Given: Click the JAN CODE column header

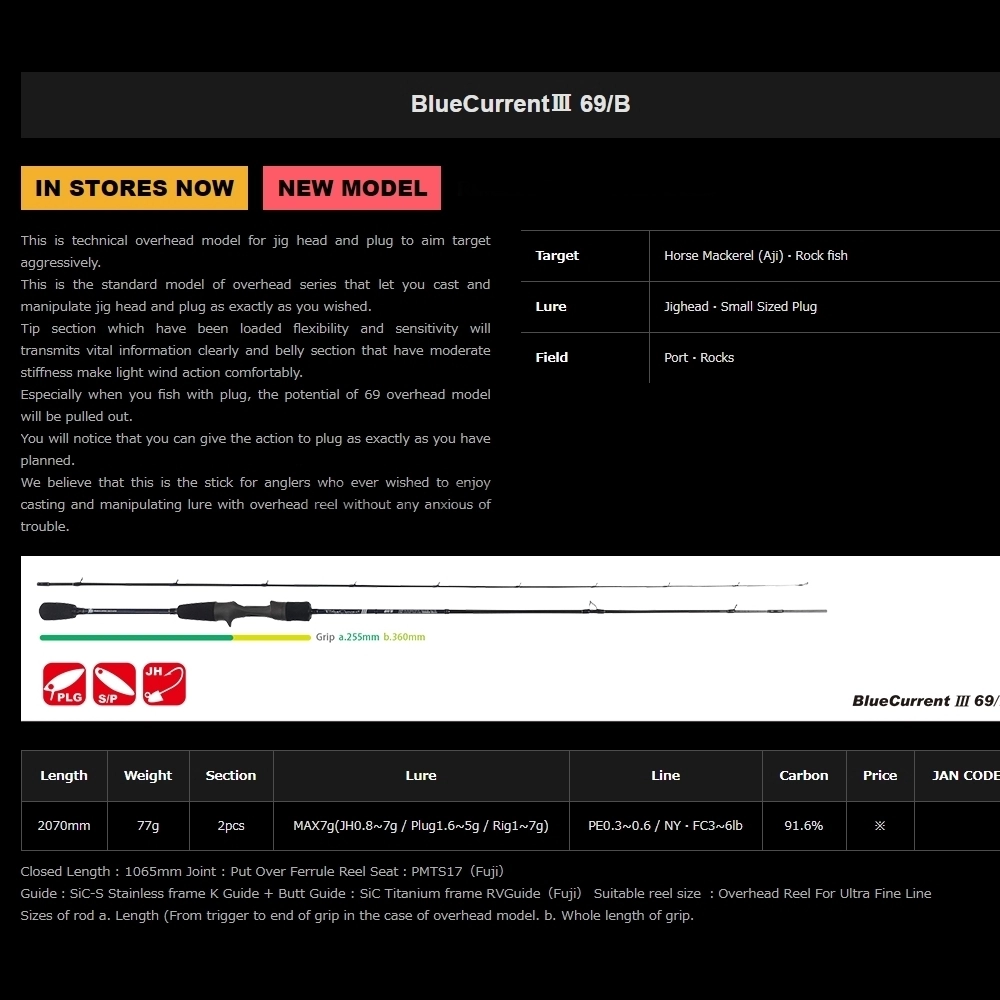Looking at the screenshot, I should click(x=957, y=776).
